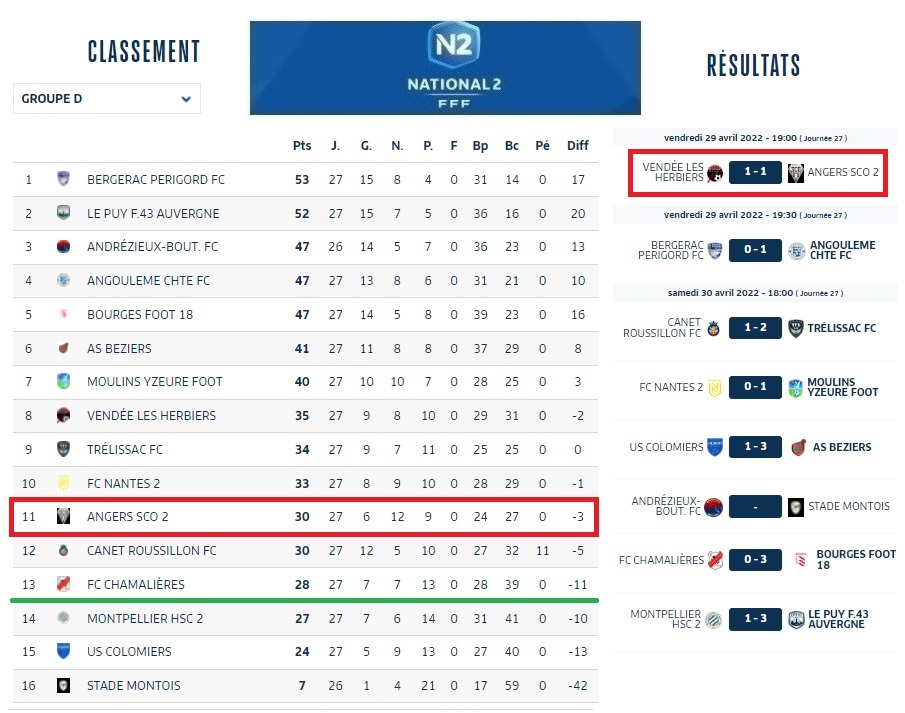Open BOURGES FOOT 18 team in standings
The image size is (905, 713).
coord(140,315)
